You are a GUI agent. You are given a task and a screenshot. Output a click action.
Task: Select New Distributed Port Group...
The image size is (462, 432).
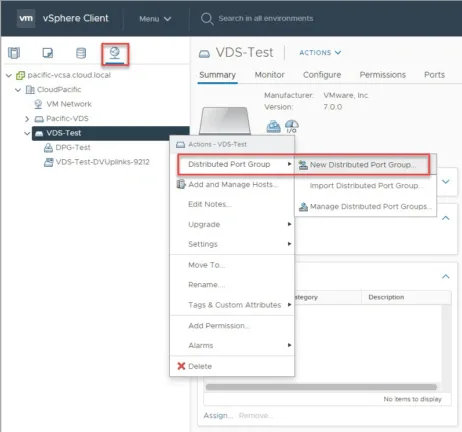tap(366, 165)
